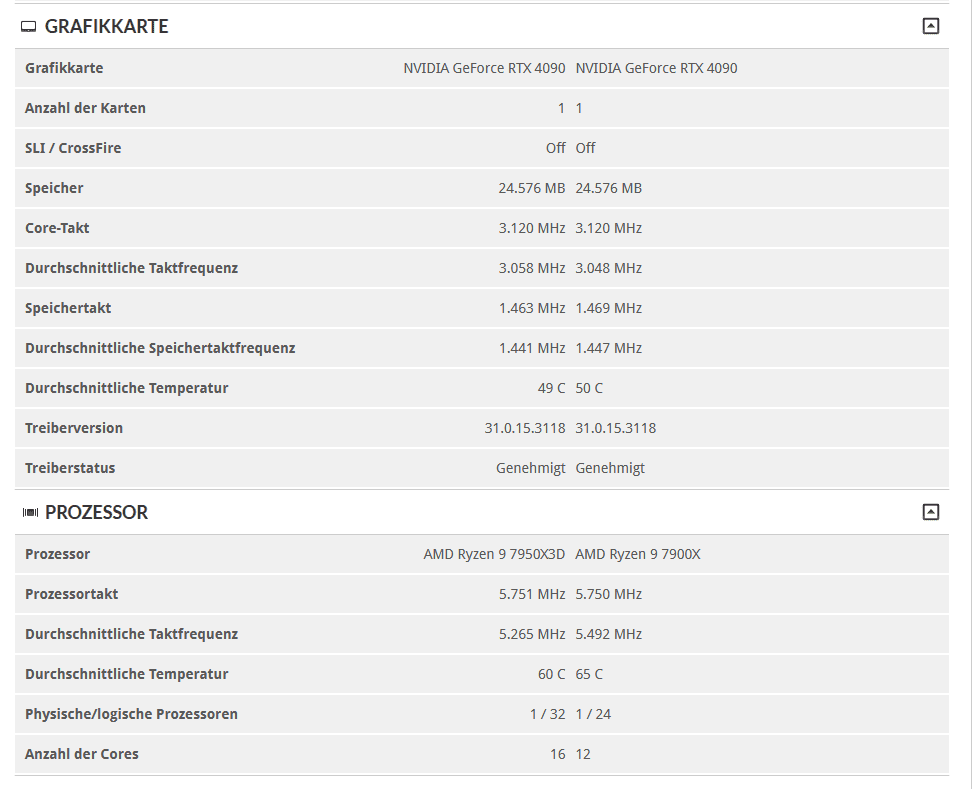This screenshot has width=972, height=789.
Task: Select the SLI / CrossFire label
Action: [x=73, y=148]
